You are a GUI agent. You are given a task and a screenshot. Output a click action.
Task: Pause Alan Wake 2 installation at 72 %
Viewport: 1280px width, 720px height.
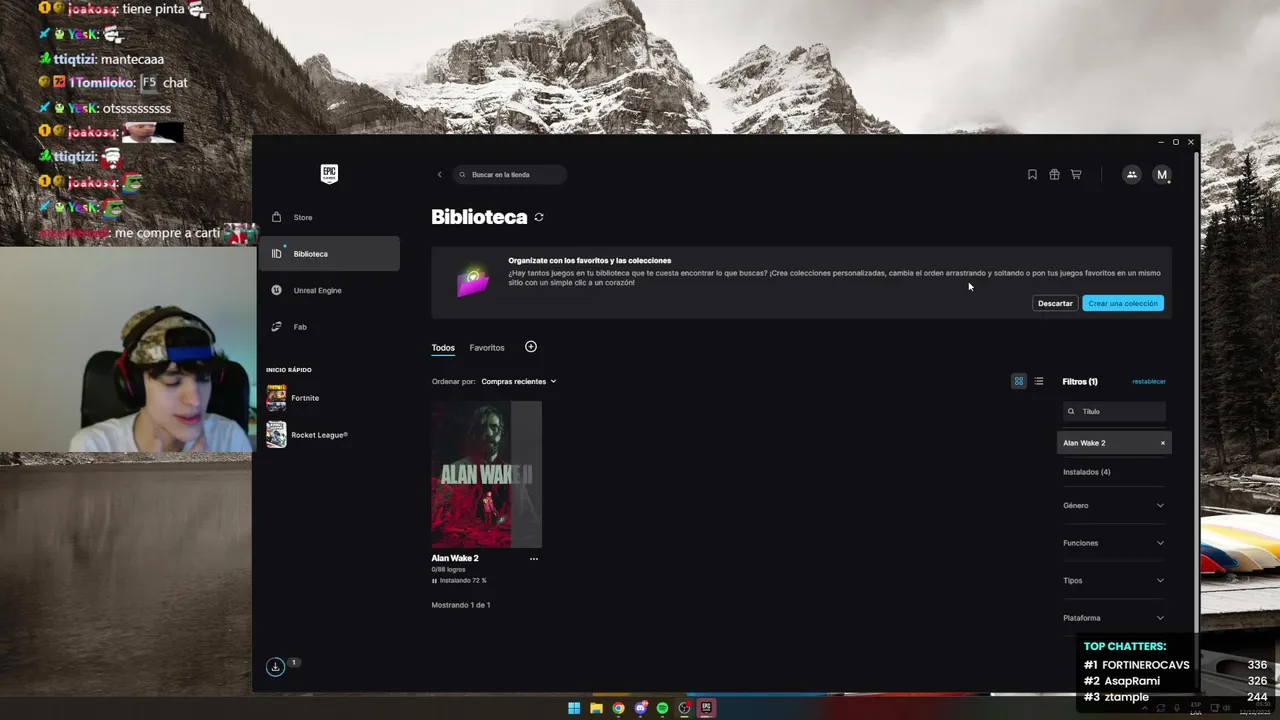(x=434, y=581)
